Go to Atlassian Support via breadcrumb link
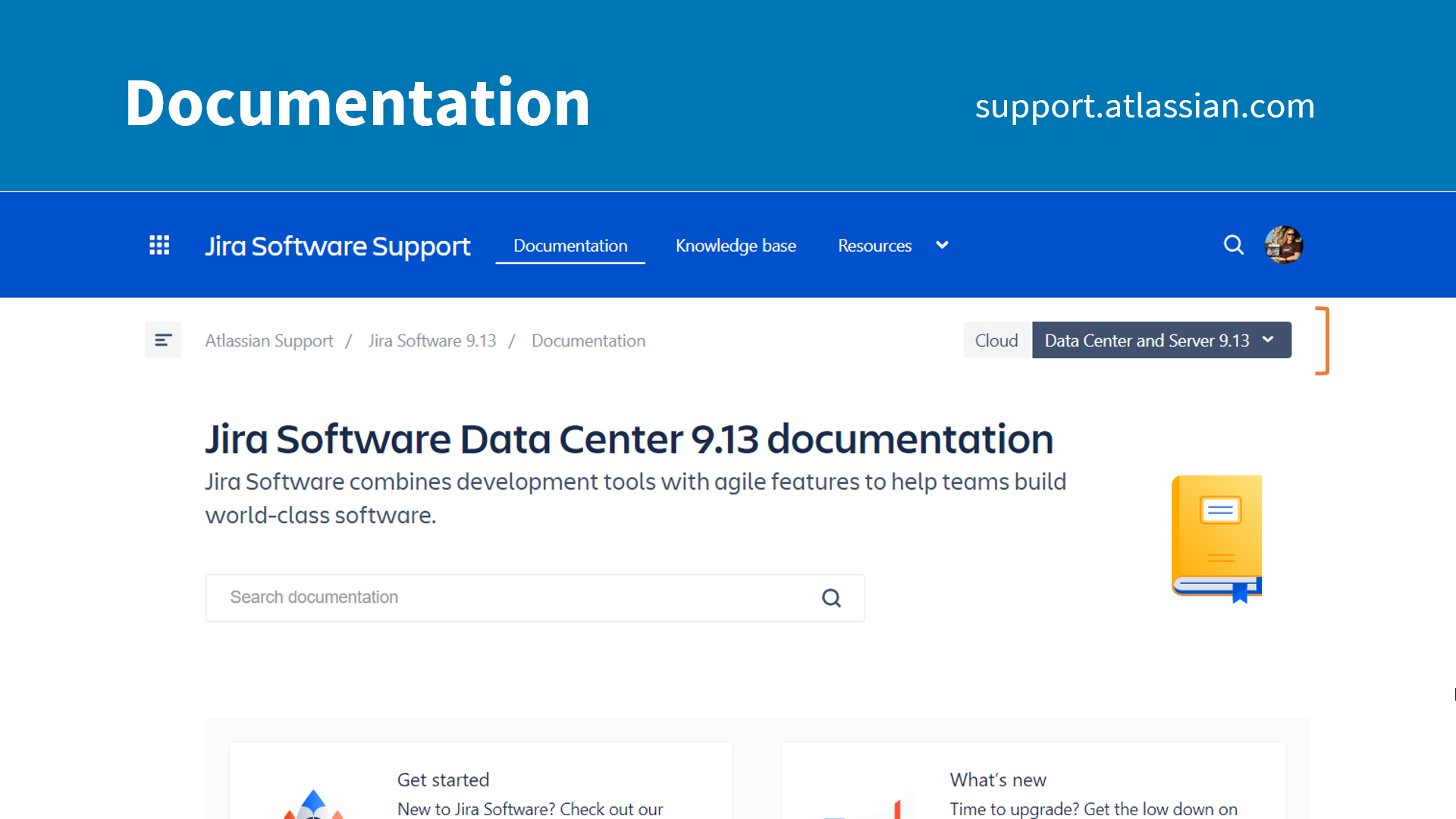1456x819 pixels. [268, 340]
